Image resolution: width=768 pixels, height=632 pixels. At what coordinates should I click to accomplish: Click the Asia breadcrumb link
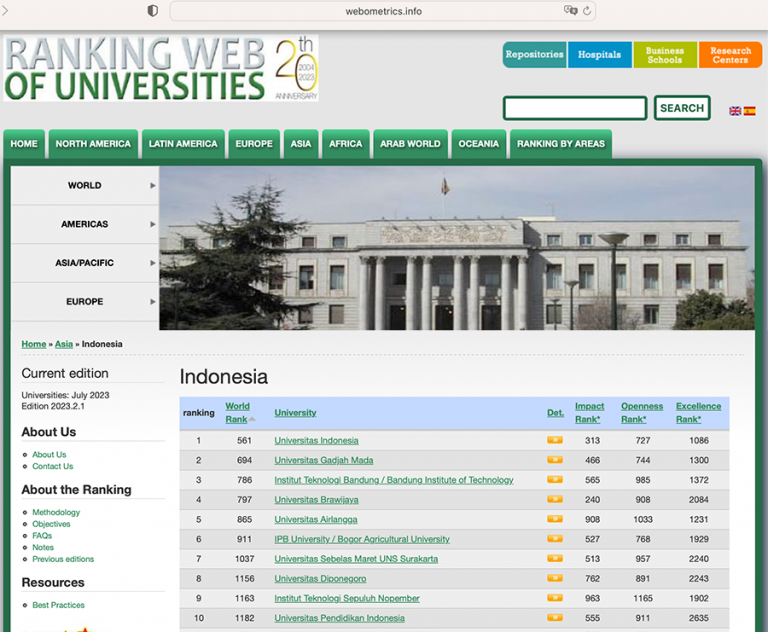coord(64,344)
